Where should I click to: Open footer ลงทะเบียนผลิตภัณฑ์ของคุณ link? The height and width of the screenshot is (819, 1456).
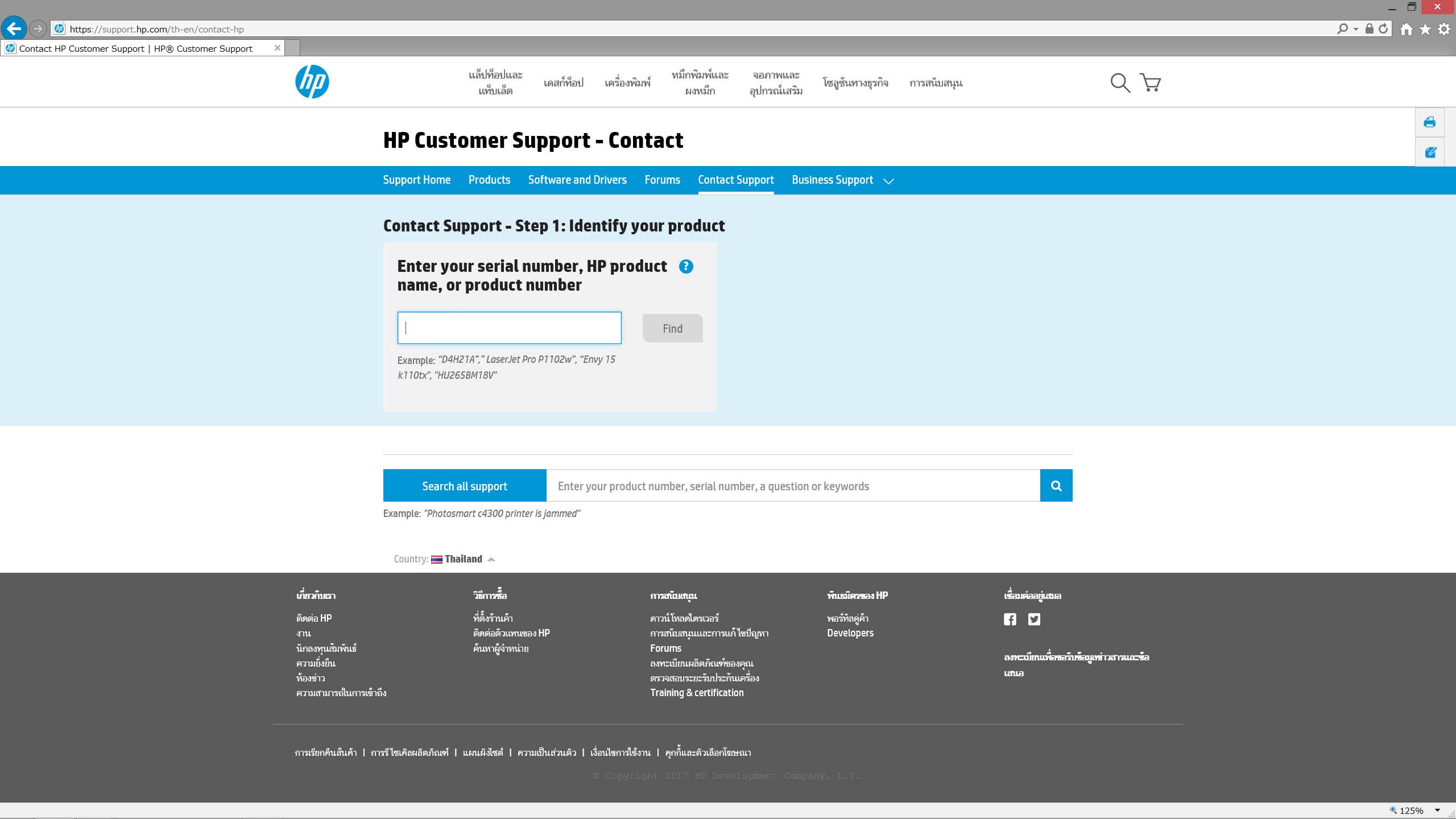tap(702, 663)
